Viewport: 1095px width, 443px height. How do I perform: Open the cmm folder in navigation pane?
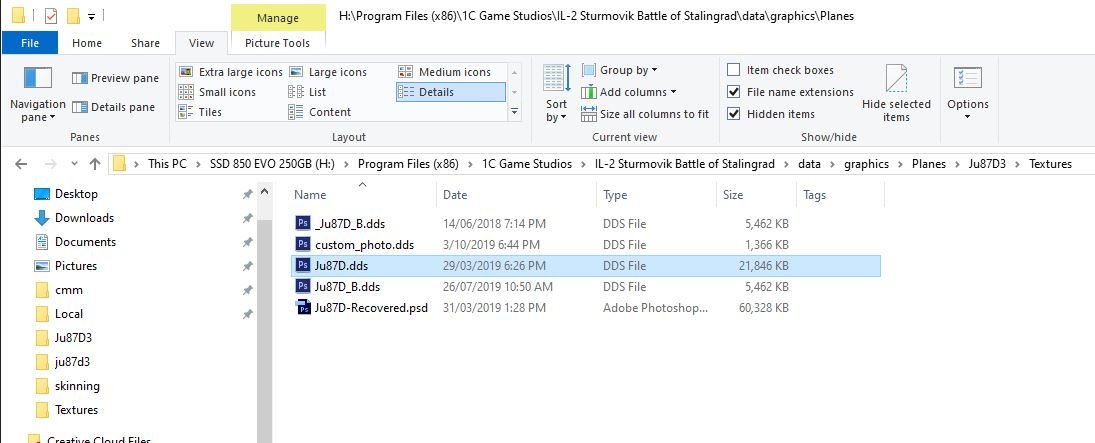(x=68, y=290)
